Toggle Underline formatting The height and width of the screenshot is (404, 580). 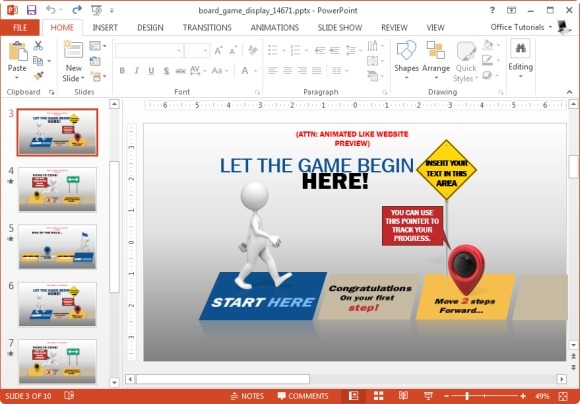(x=151, y=71)
